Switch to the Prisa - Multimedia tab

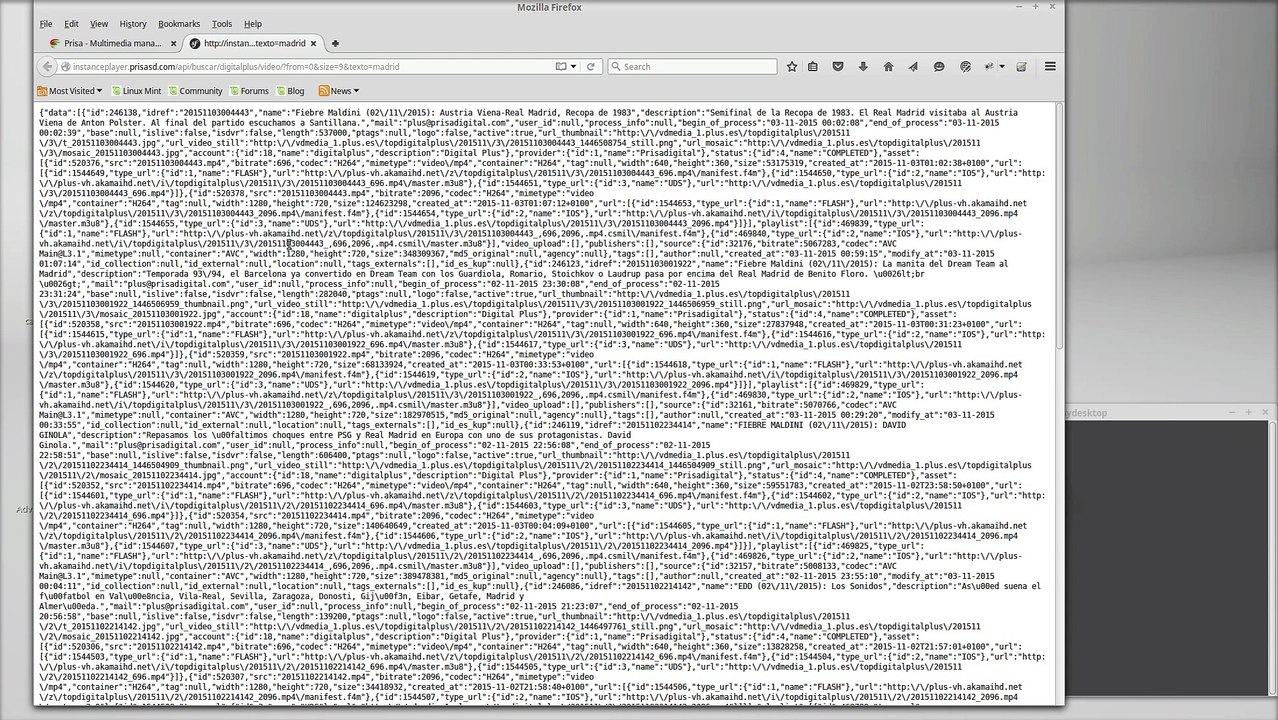(x=112, y=44)
